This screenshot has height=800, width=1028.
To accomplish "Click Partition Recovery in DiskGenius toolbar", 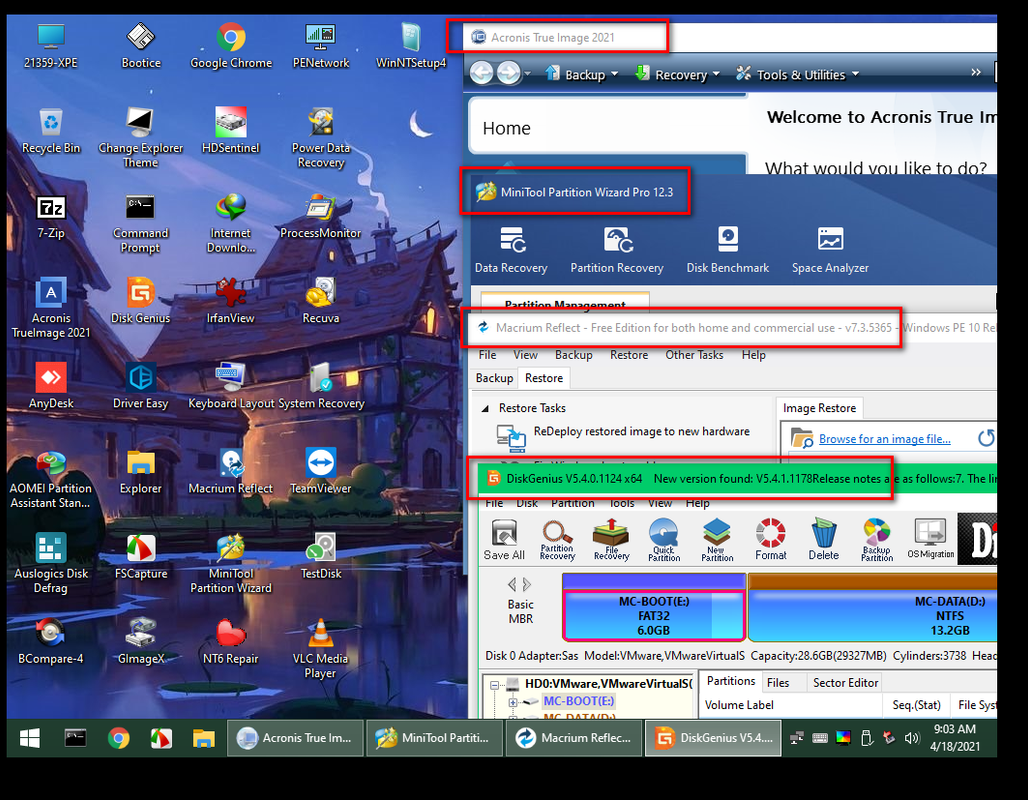I will [x=557, y=540].
